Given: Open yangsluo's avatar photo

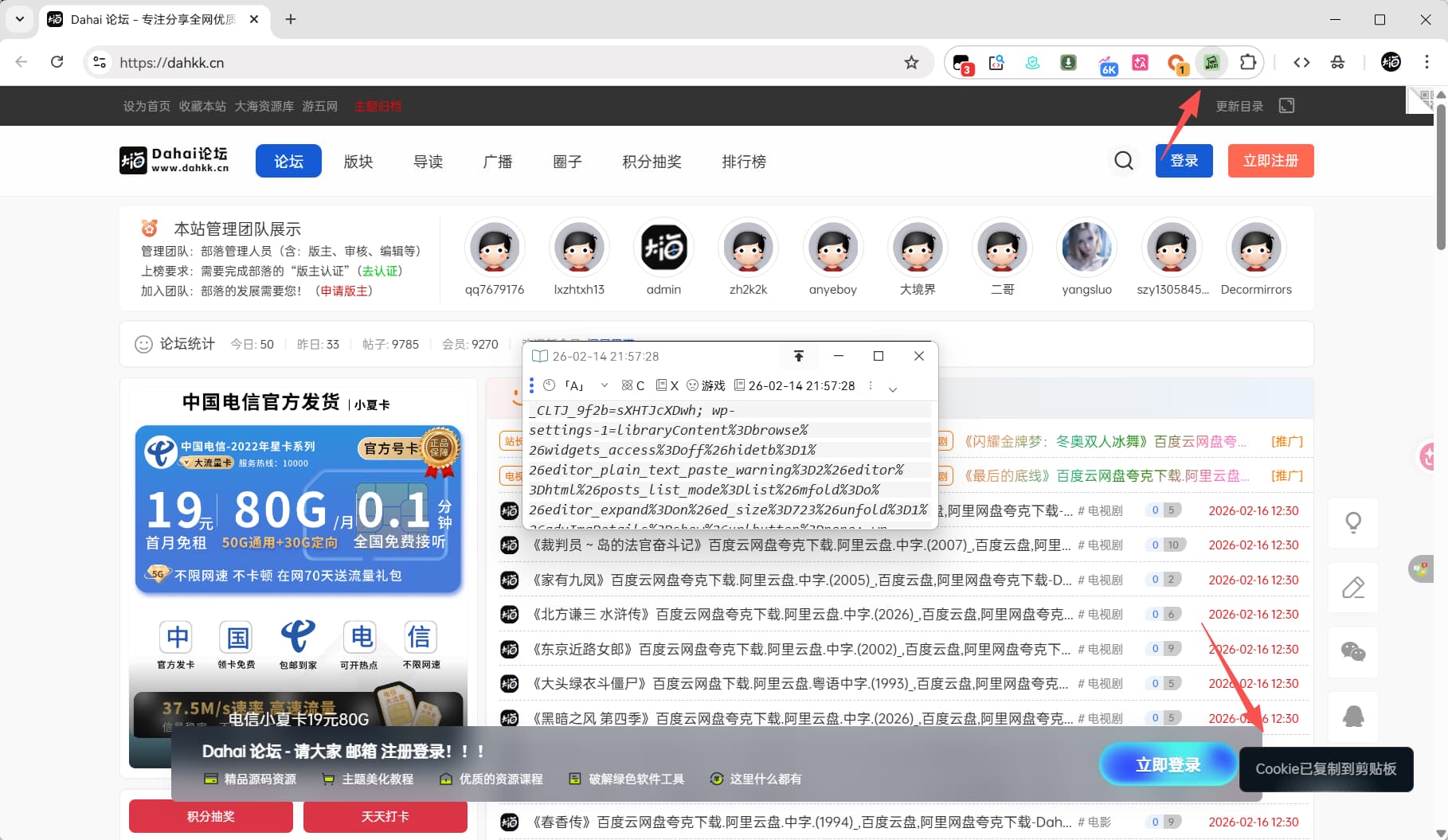Looking at the screenshot, I should (x=1086, y=248).
